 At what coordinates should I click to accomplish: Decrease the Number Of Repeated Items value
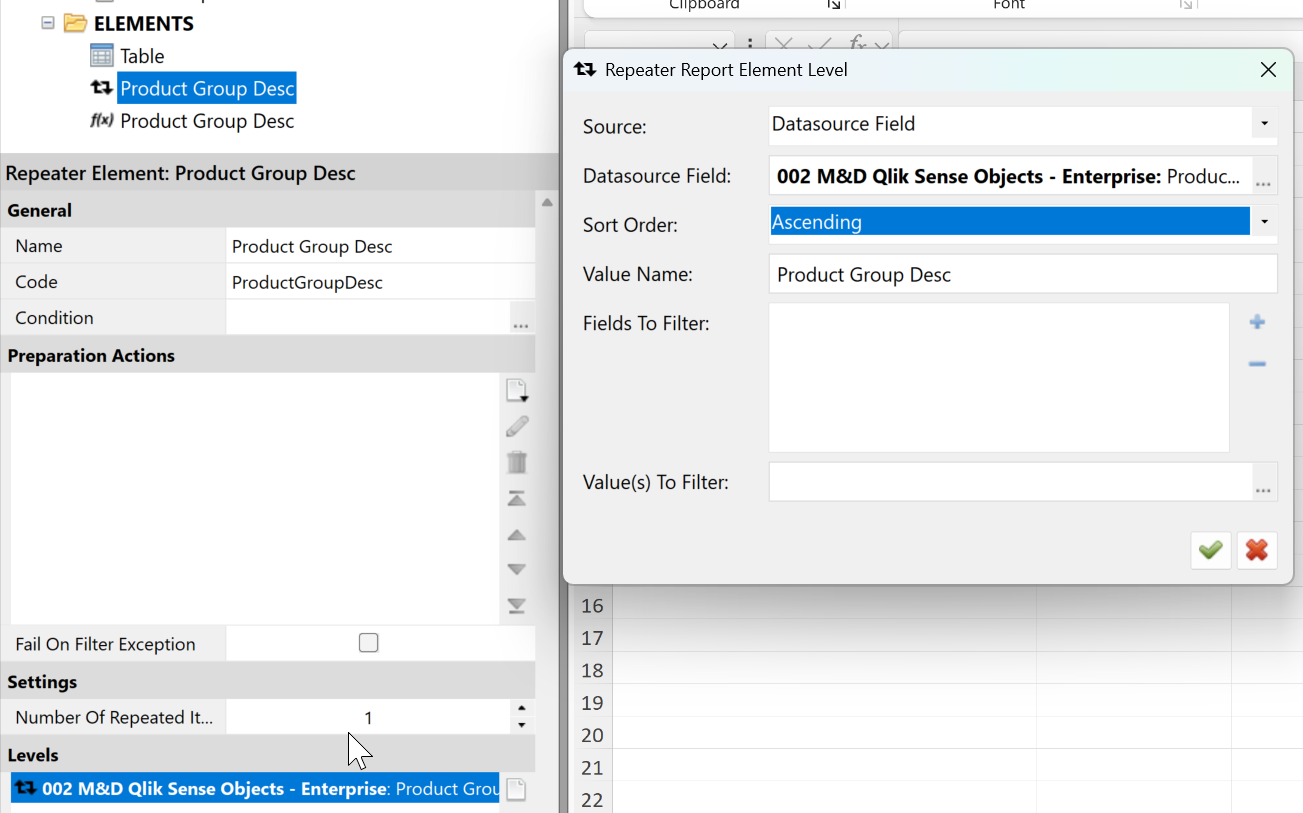[x=521, y=726]
